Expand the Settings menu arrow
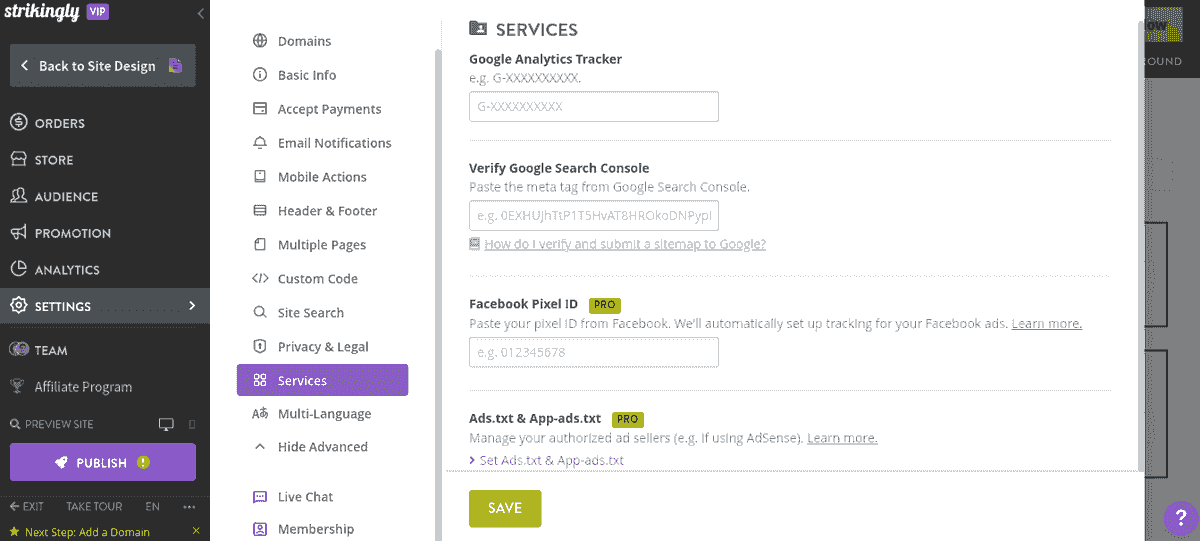 pos(192,306)
